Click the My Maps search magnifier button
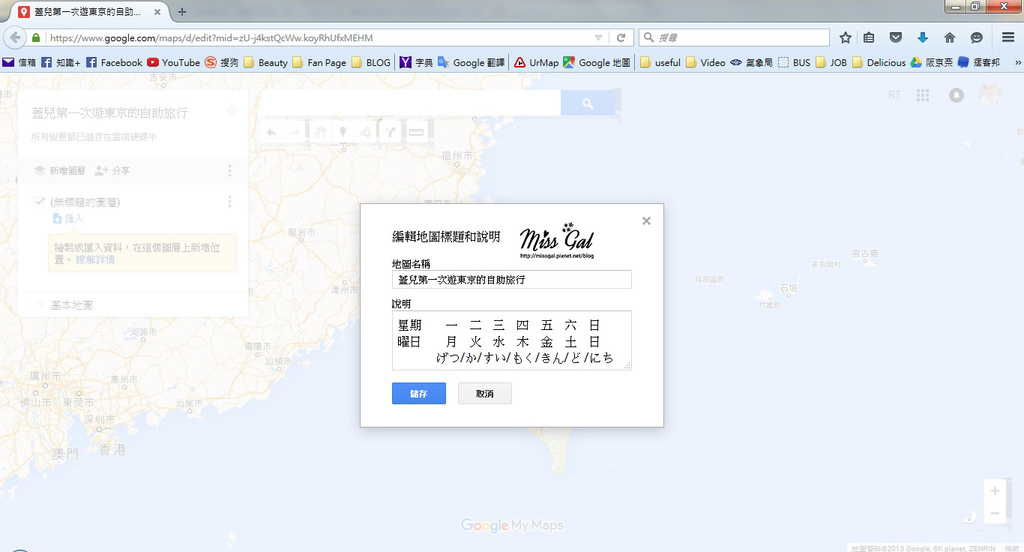Viewport: 1024px width, 552px height. [x=588, y=103]
